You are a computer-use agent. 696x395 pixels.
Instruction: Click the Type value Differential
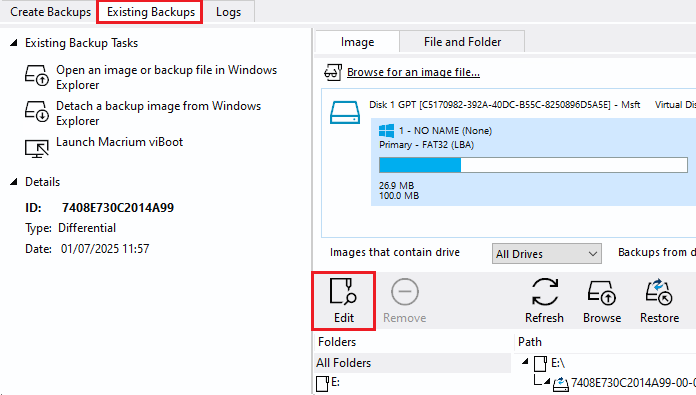pyautogui.click(x=87, y=228)
